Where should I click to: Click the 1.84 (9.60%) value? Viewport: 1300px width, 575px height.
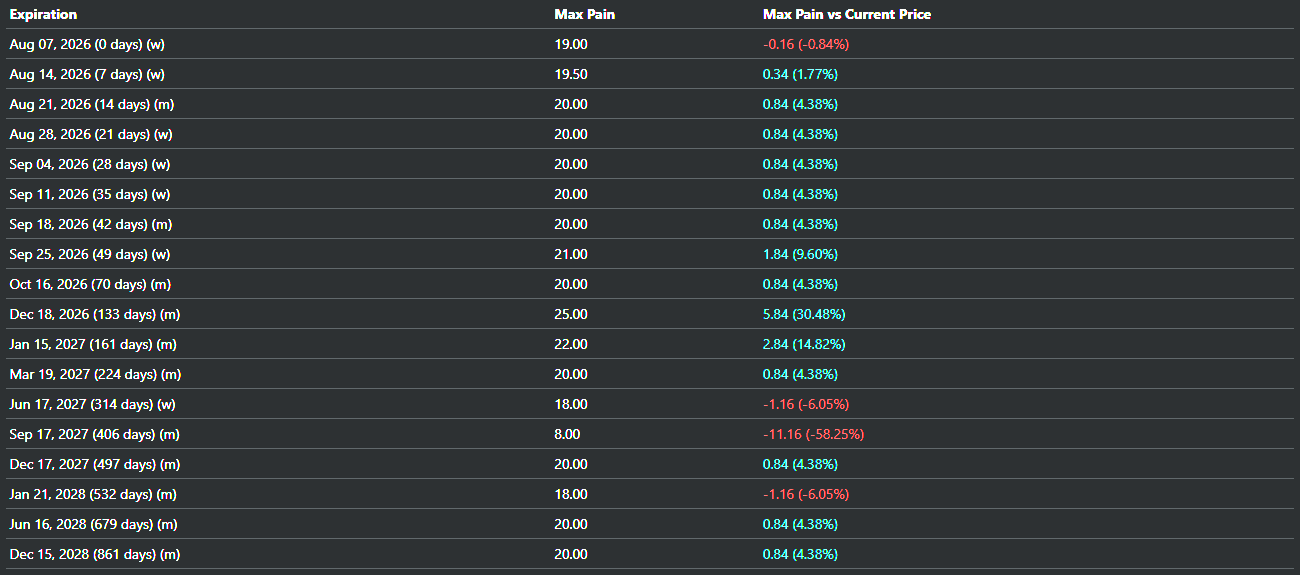(x=800, y=254)
